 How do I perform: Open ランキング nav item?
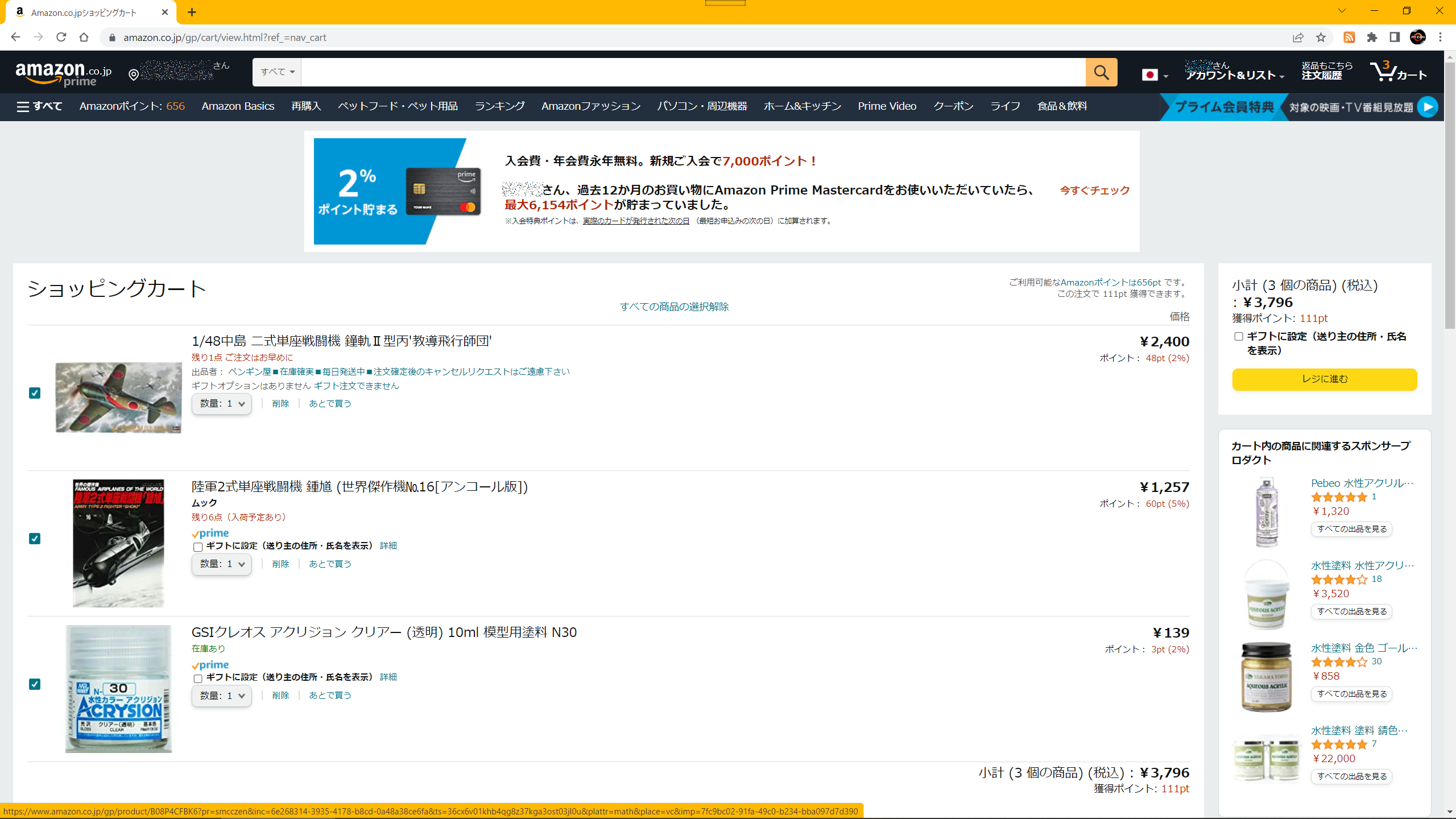[x=499, y=106]
